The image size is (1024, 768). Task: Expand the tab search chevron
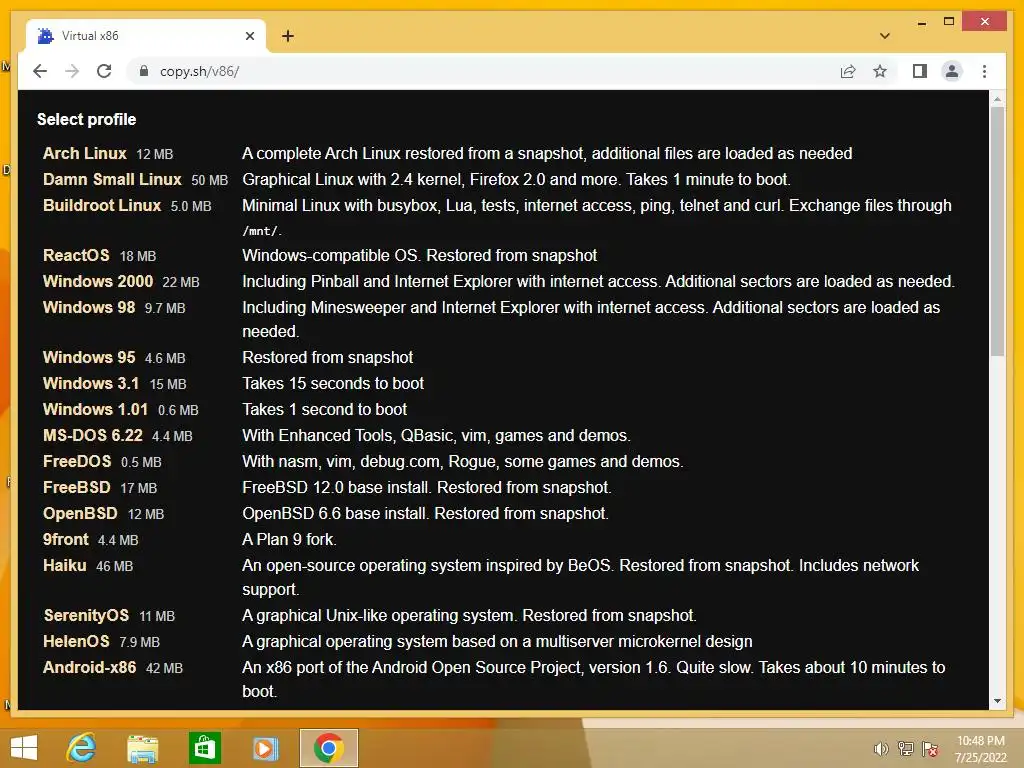884,36
